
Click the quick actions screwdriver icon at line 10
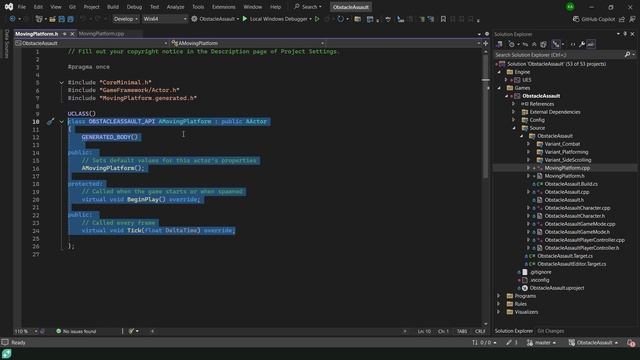point(50,122)
